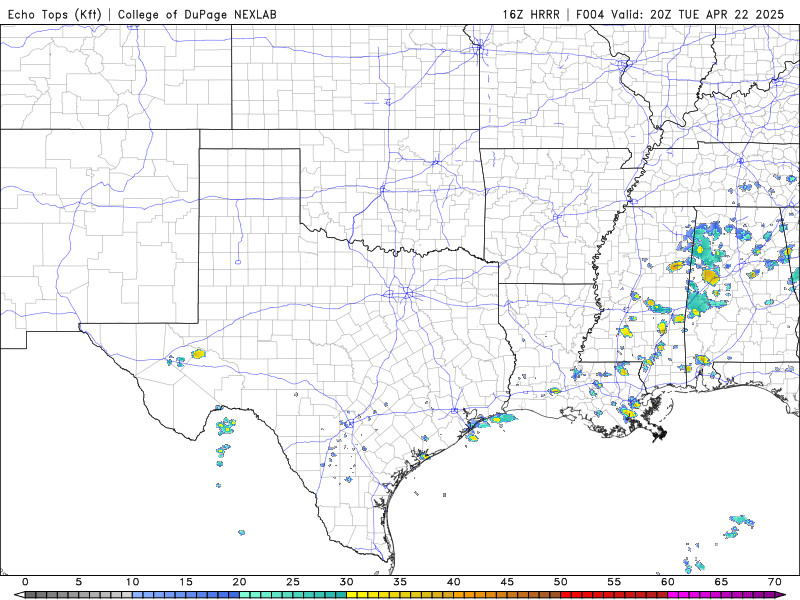Click the '40' colorbar tick label
The width and height of the screenshot is (800, 600).
pos(454,582)
